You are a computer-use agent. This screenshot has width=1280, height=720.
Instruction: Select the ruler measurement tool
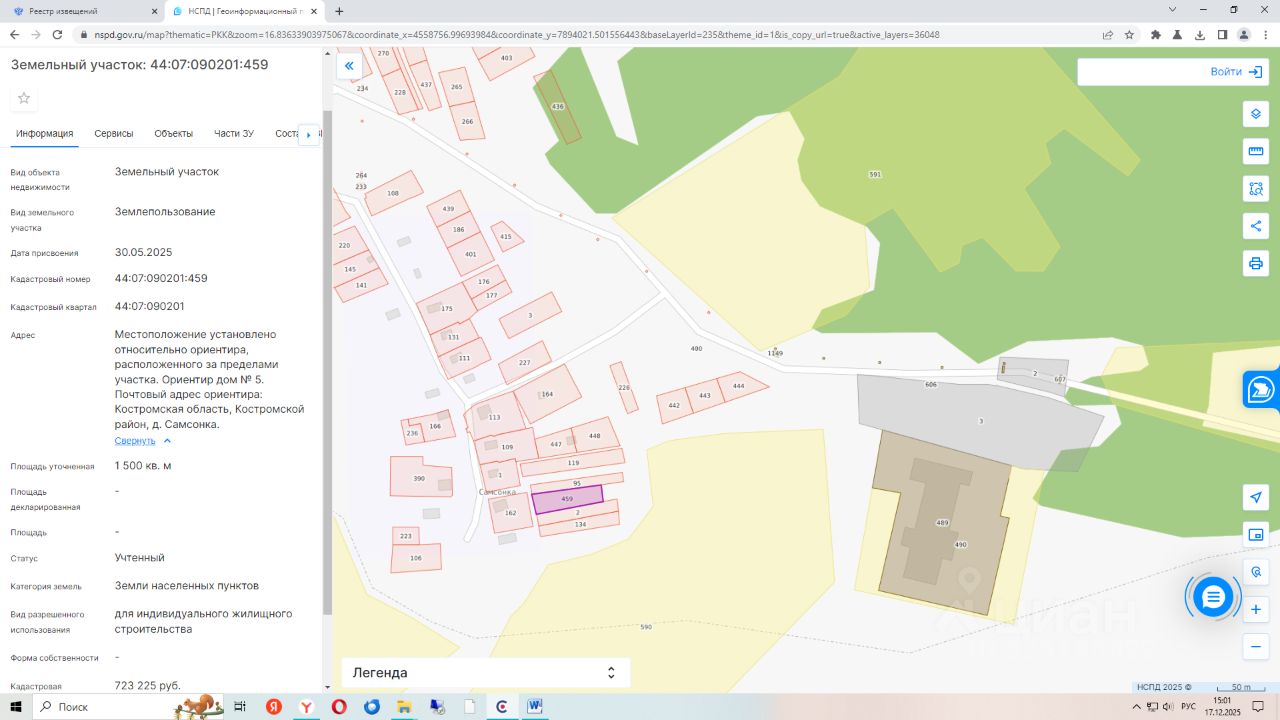[x=1256, y=152]
